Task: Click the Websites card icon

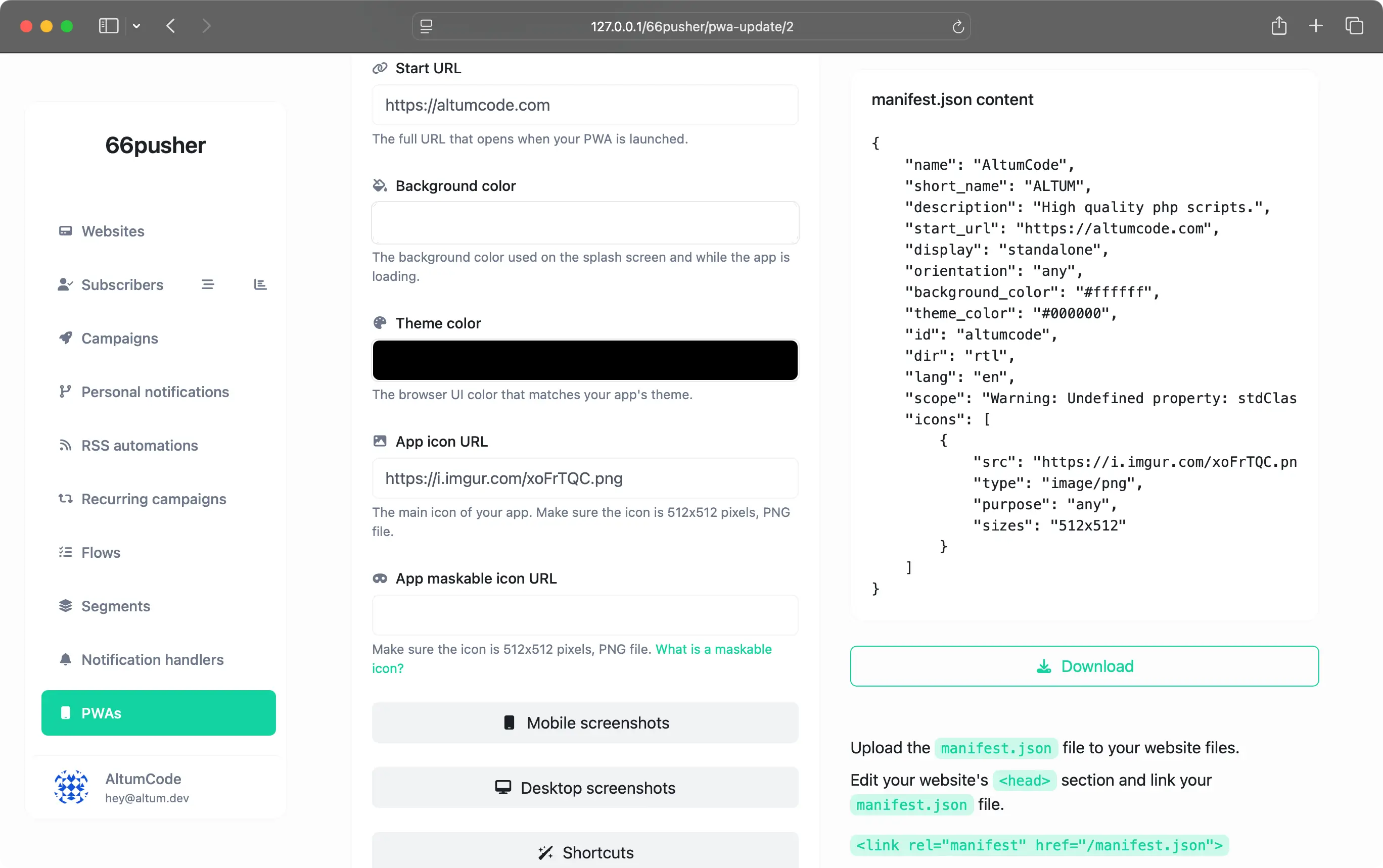Action: [66, 231]
